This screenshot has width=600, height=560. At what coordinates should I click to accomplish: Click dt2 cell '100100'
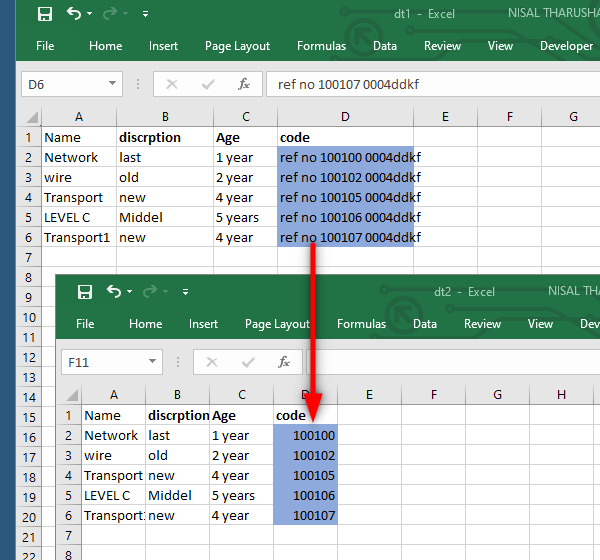pos(305,436)
